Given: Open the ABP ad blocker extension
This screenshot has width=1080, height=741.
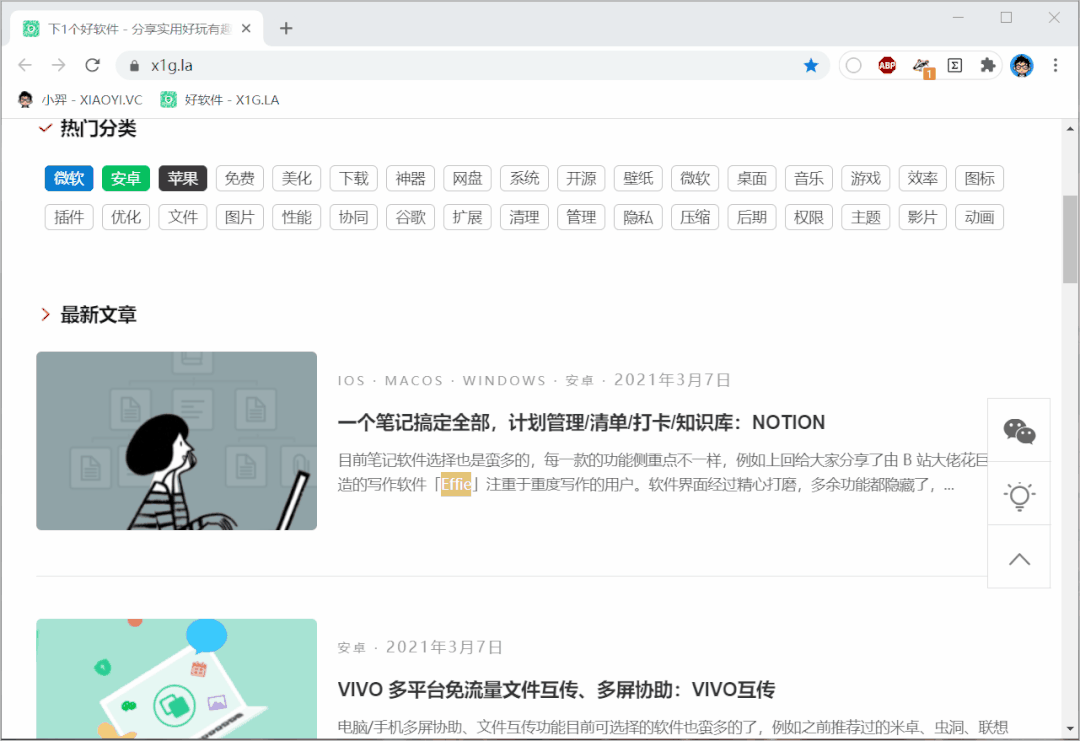Looking at the screenshot, I should [887, 65].
